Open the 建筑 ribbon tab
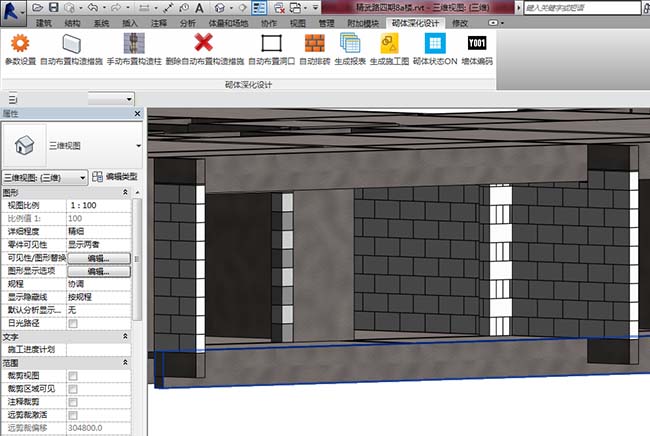The width and height of the screenshot is (650, 436). point(44,23)
